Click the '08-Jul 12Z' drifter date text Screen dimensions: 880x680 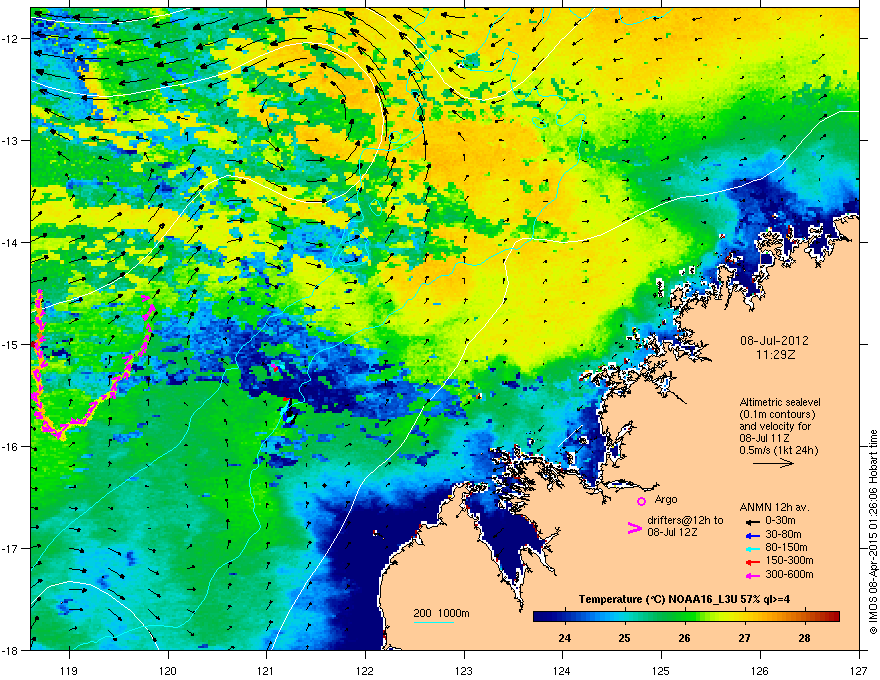coord(672,532)
